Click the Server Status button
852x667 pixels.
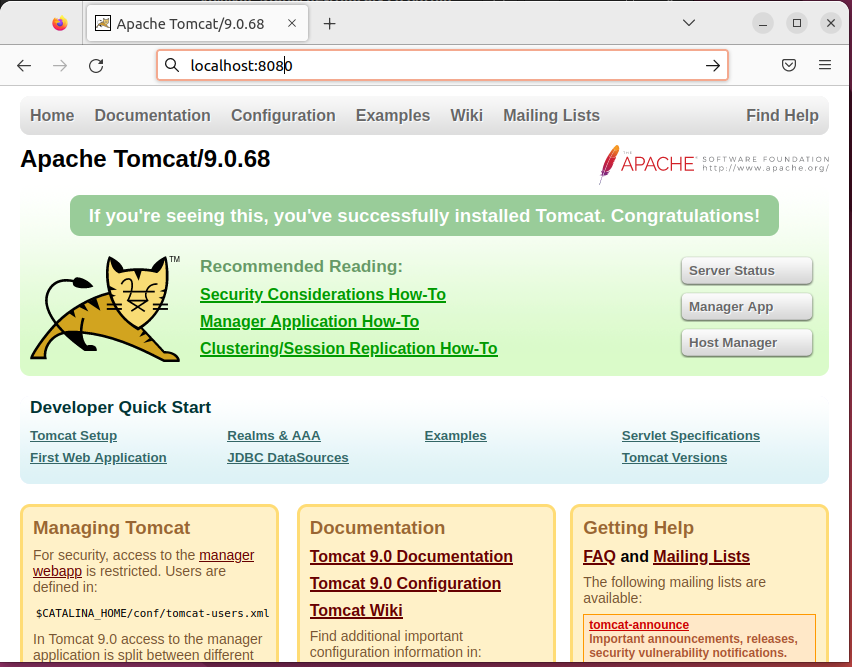[747, 270]
